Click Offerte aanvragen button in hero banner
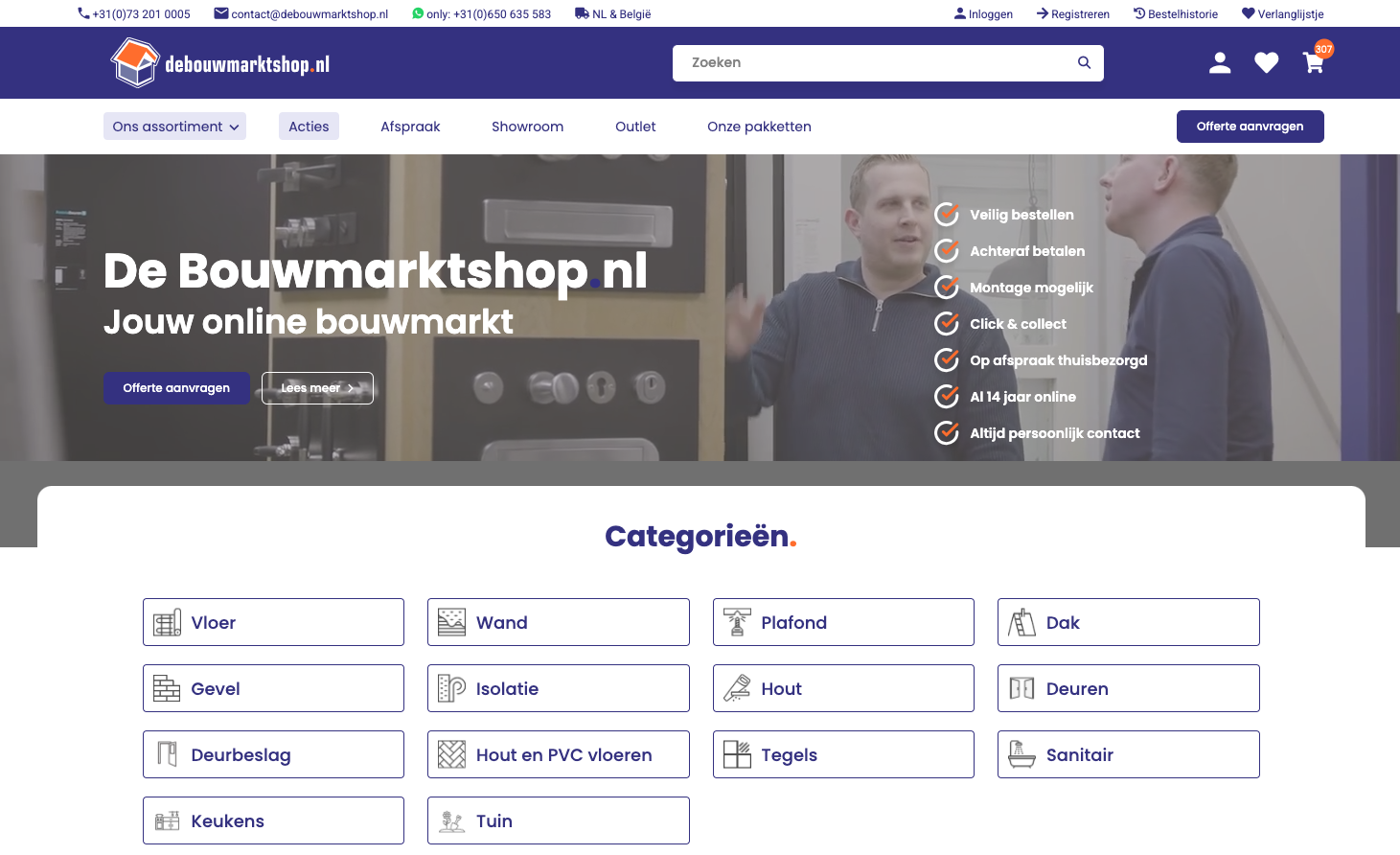 (x=176, y=388)
